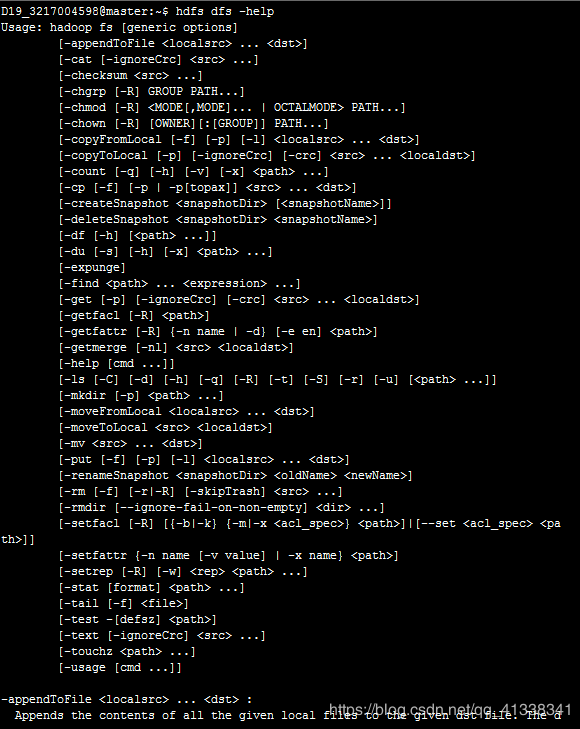The height and width of the screenshot is (729, 580).
Task: Click the blog.csdn.net watermark link
Action: click(x=450, y=710)
